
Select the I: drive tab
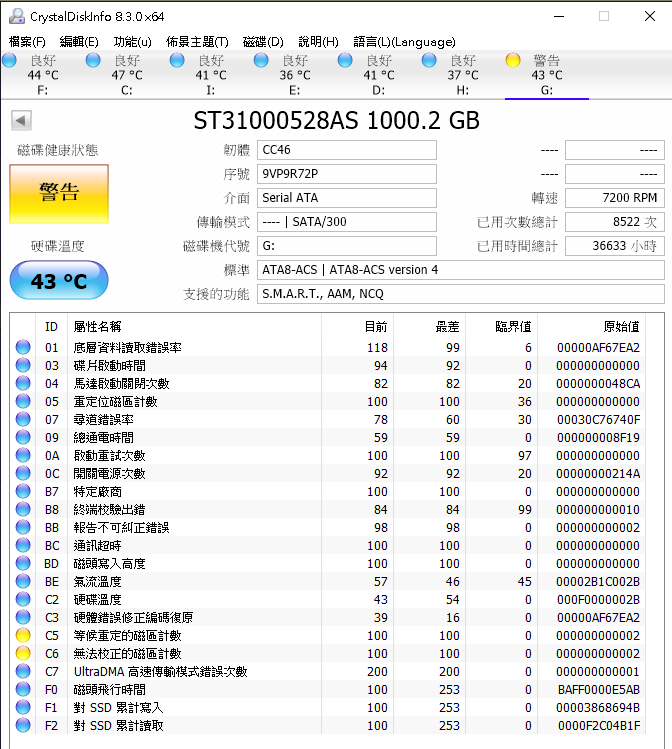211,75
